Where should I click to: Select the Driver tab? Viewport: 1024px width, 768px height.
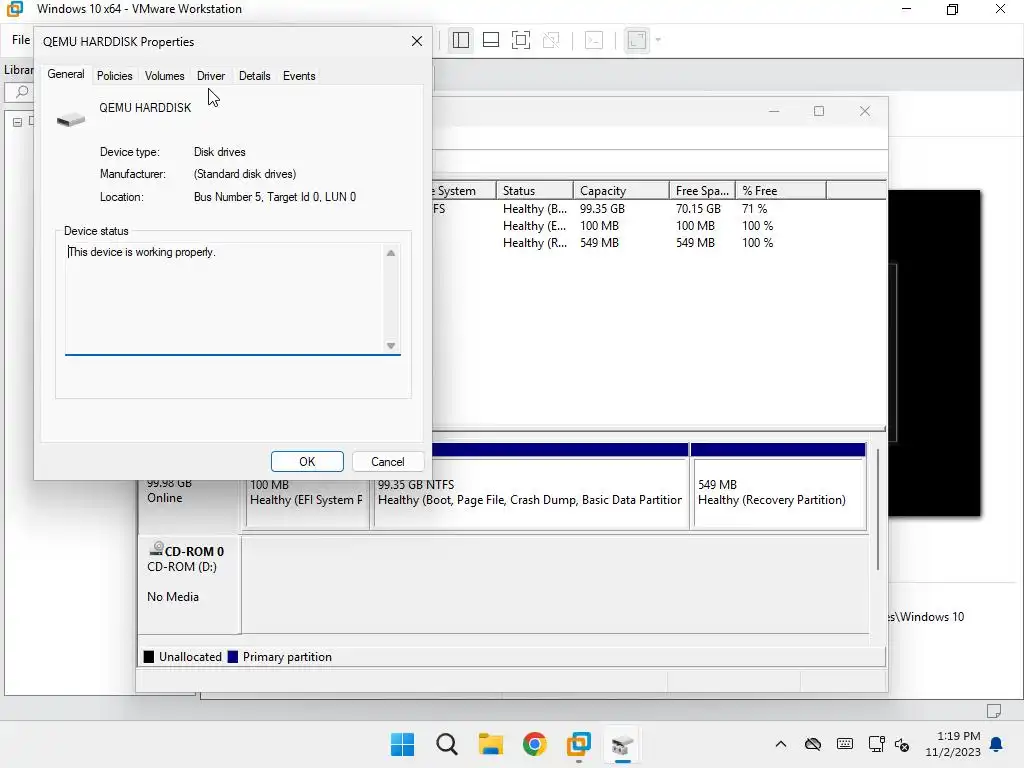click(x=211, y=76)
